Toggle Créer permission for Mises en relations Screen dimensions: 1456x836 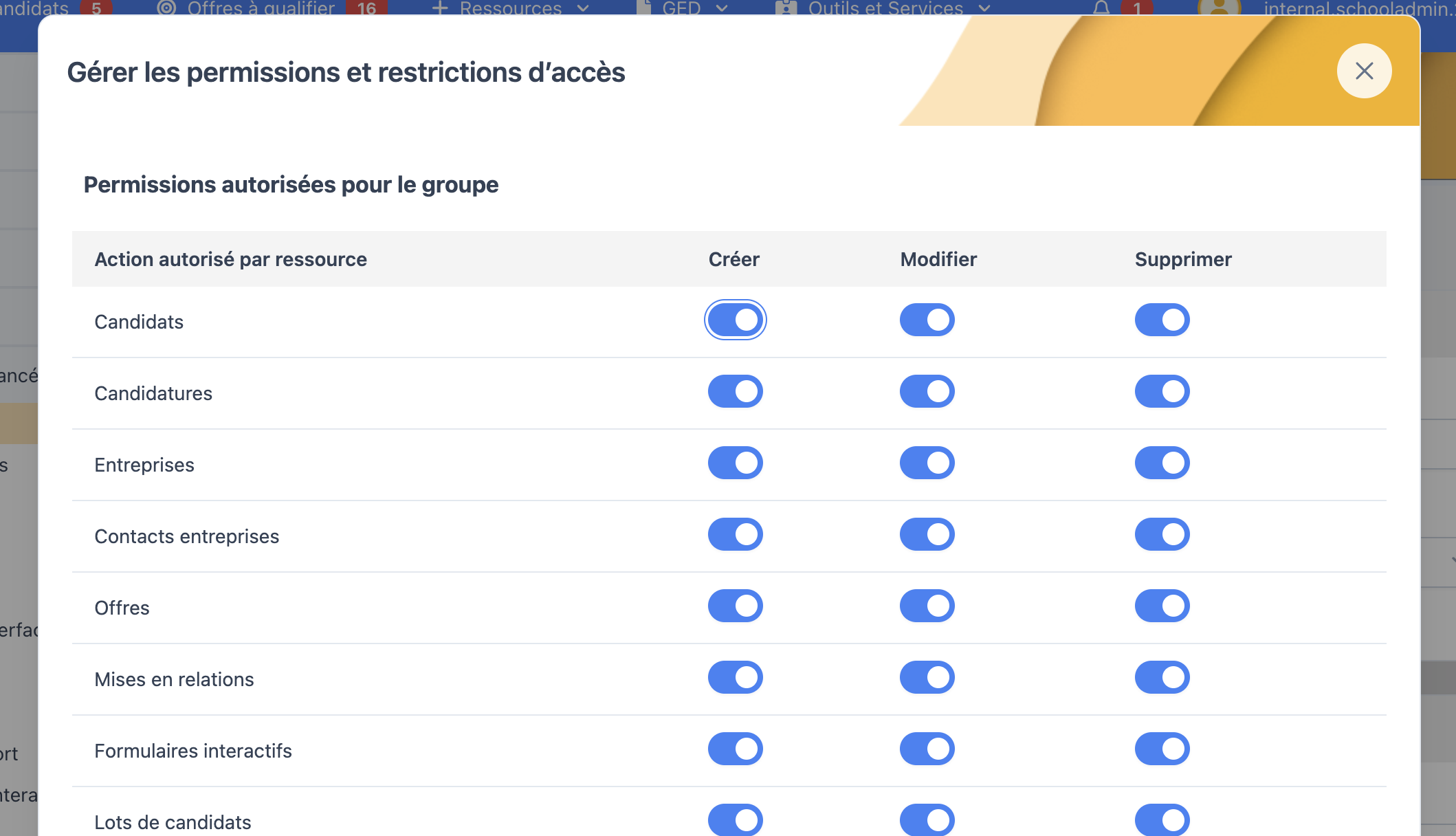coord(736,677)
